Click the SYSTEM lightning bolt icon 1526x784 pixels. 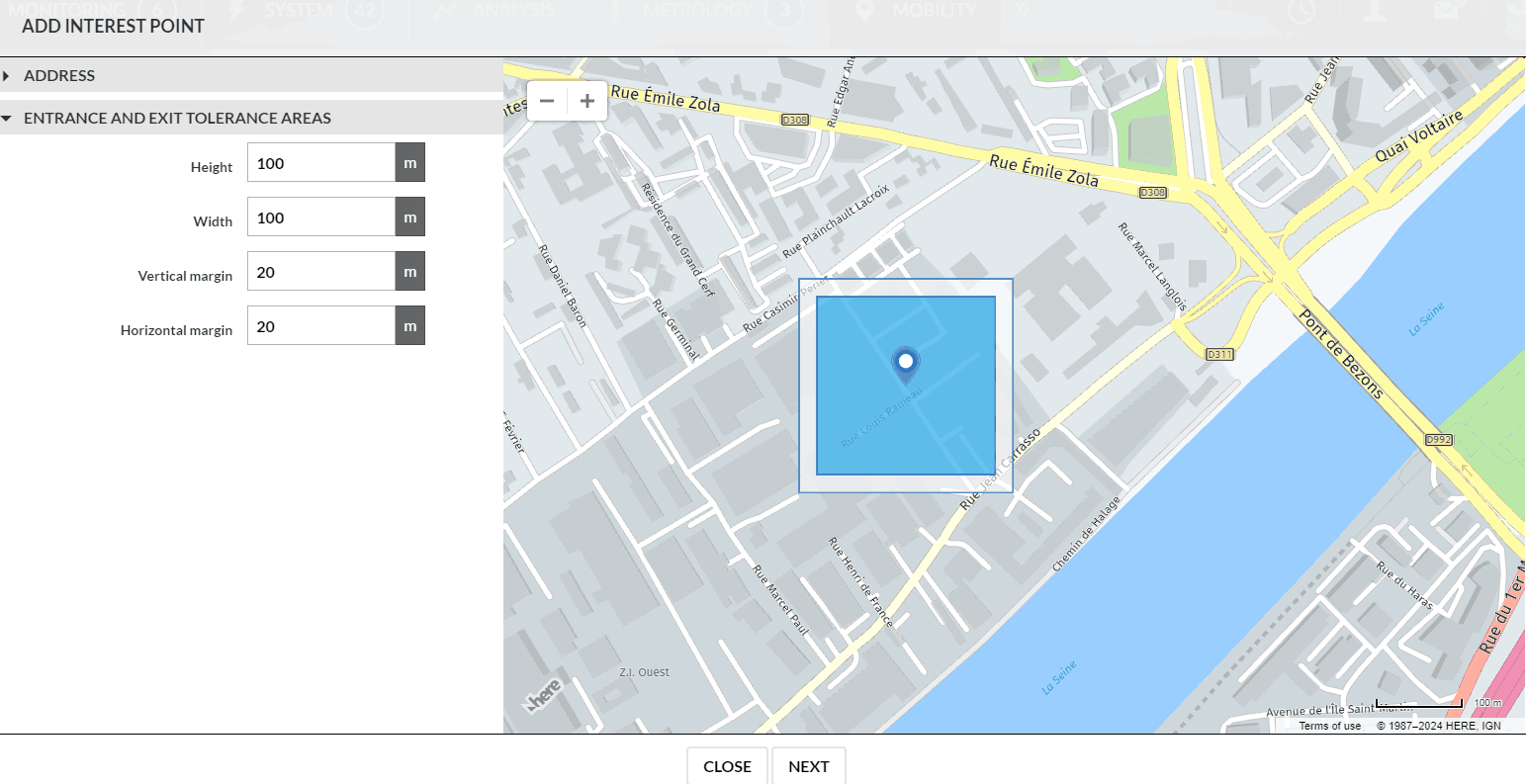tap(235, 11)
